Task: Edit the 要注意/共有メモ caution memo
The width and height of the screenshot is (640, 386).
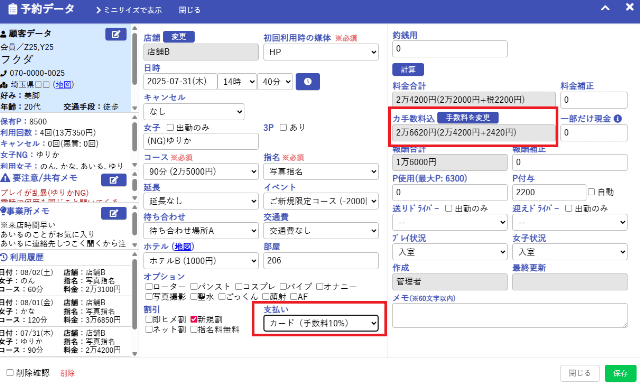Action: pos(113,180)
